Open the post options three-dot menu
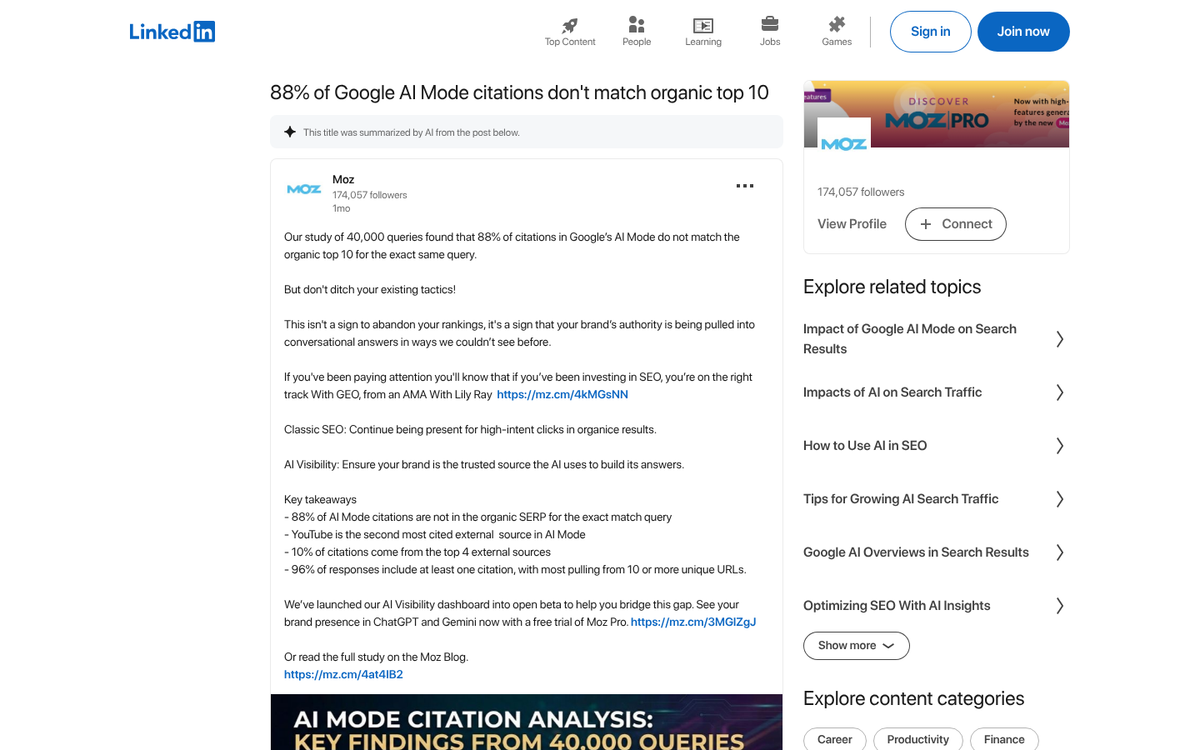 pyautogui.click(x=745, y=186)
